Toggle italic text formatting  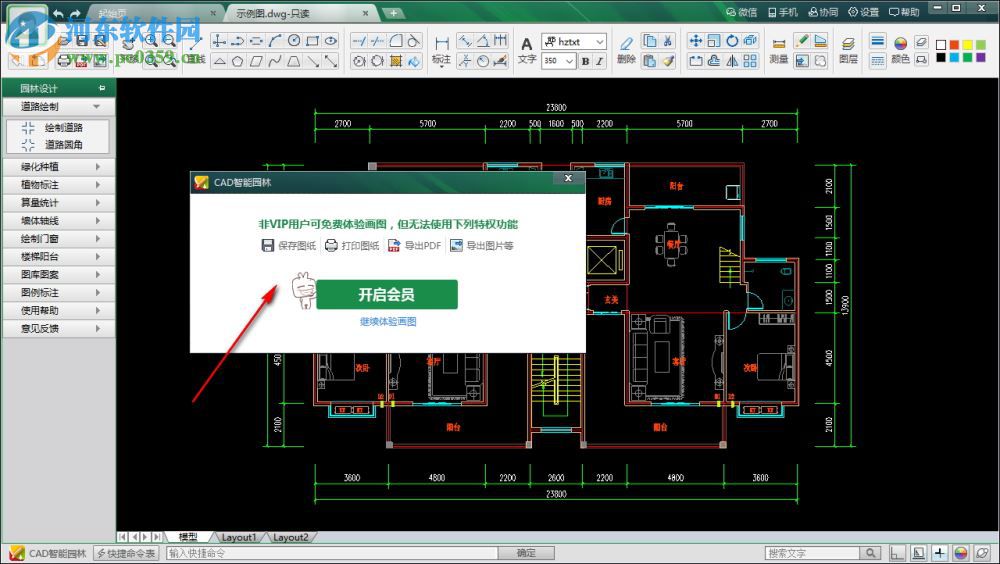point(599,61)
